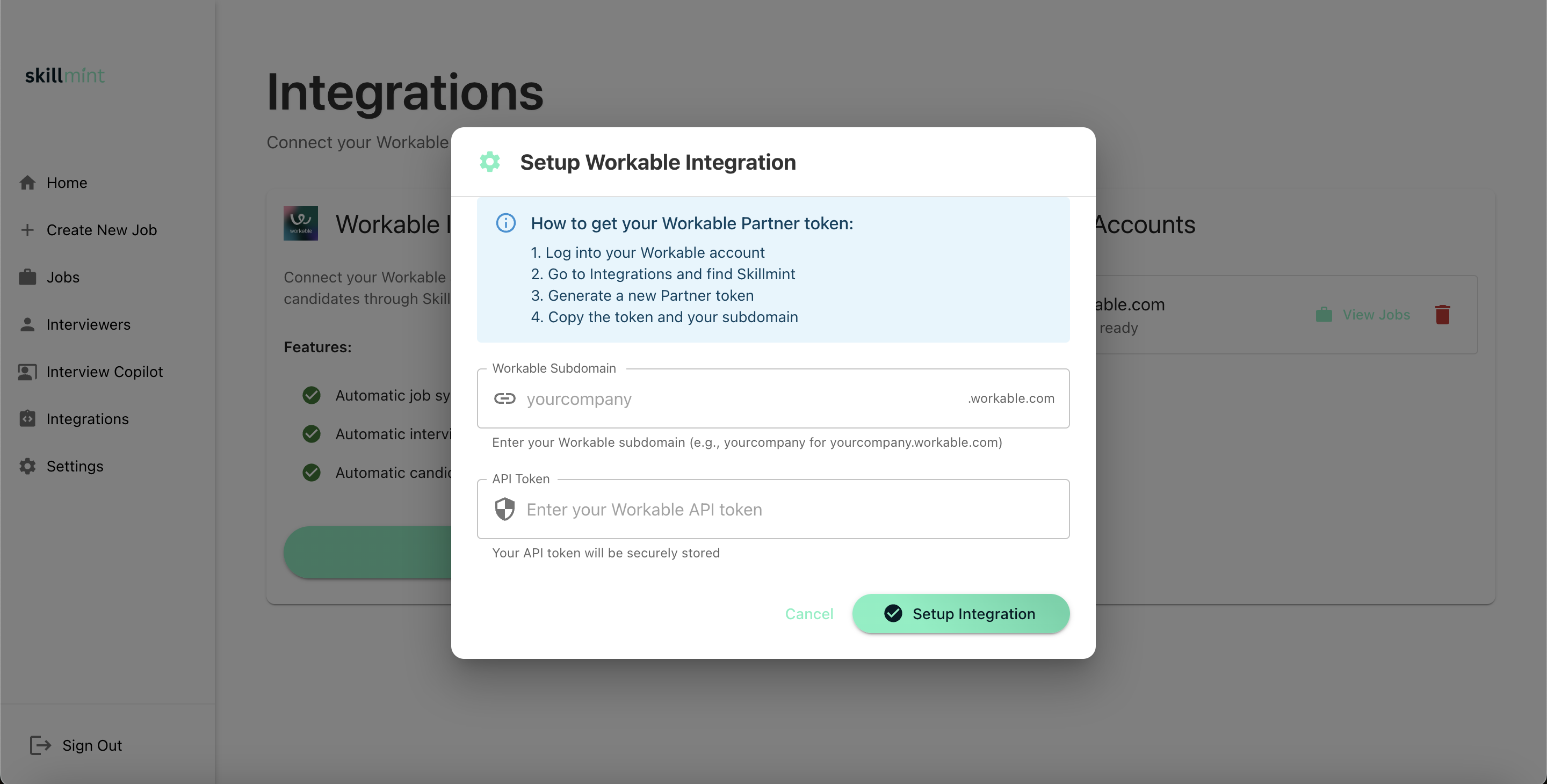Image resolution: width=1547 pixels, height=784 pixels.
Task: Click the green check beside Automatic job sync
Action: pyautogui.click(x=311, y=395)
